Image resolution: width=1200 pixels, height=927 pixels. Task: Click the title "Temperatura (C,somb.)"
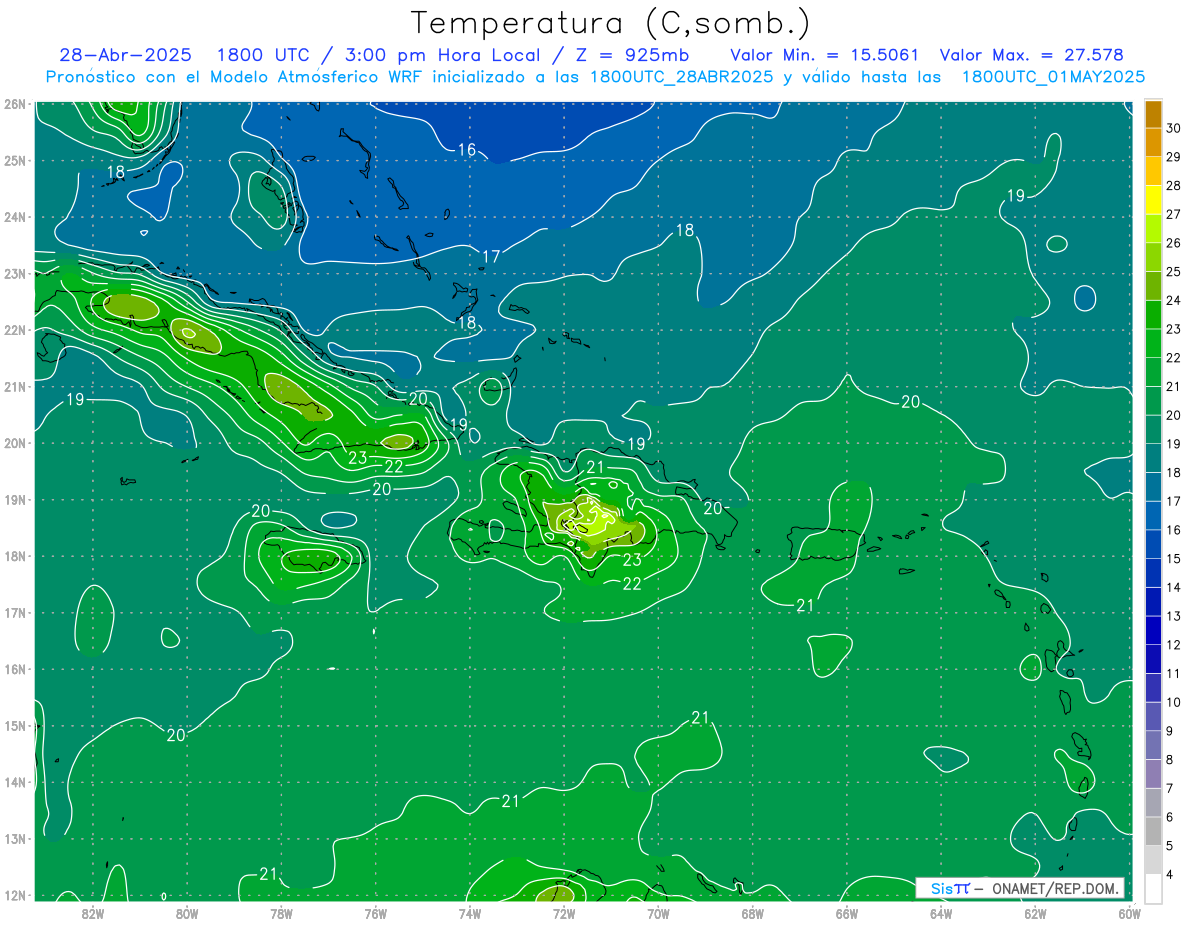pos(611,23)
